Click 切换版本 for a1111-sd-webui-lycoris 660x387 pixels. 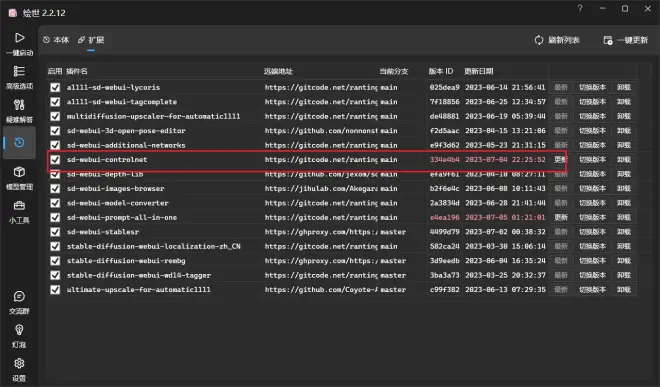pyautogui.click(x=592, y=88)
